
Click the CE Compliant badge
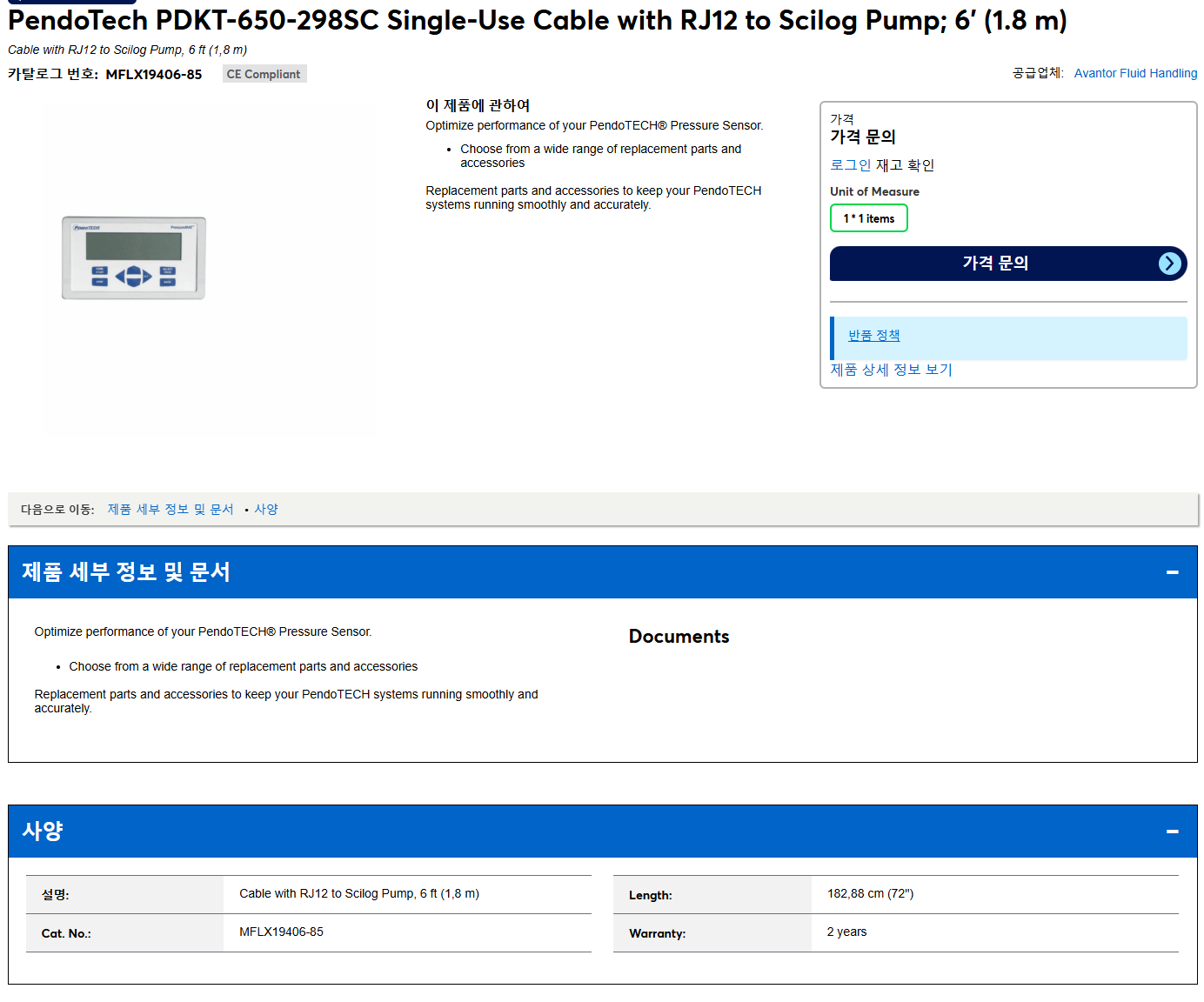coord(264,74)
